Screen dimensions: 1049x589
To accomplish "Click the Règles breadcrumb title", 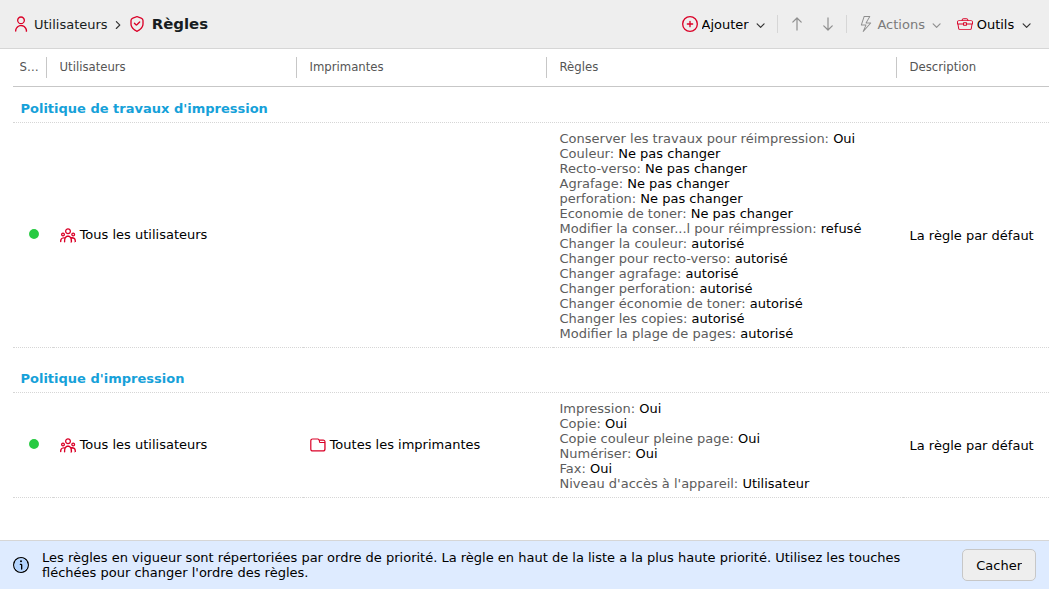I will (x=180, y=24).
